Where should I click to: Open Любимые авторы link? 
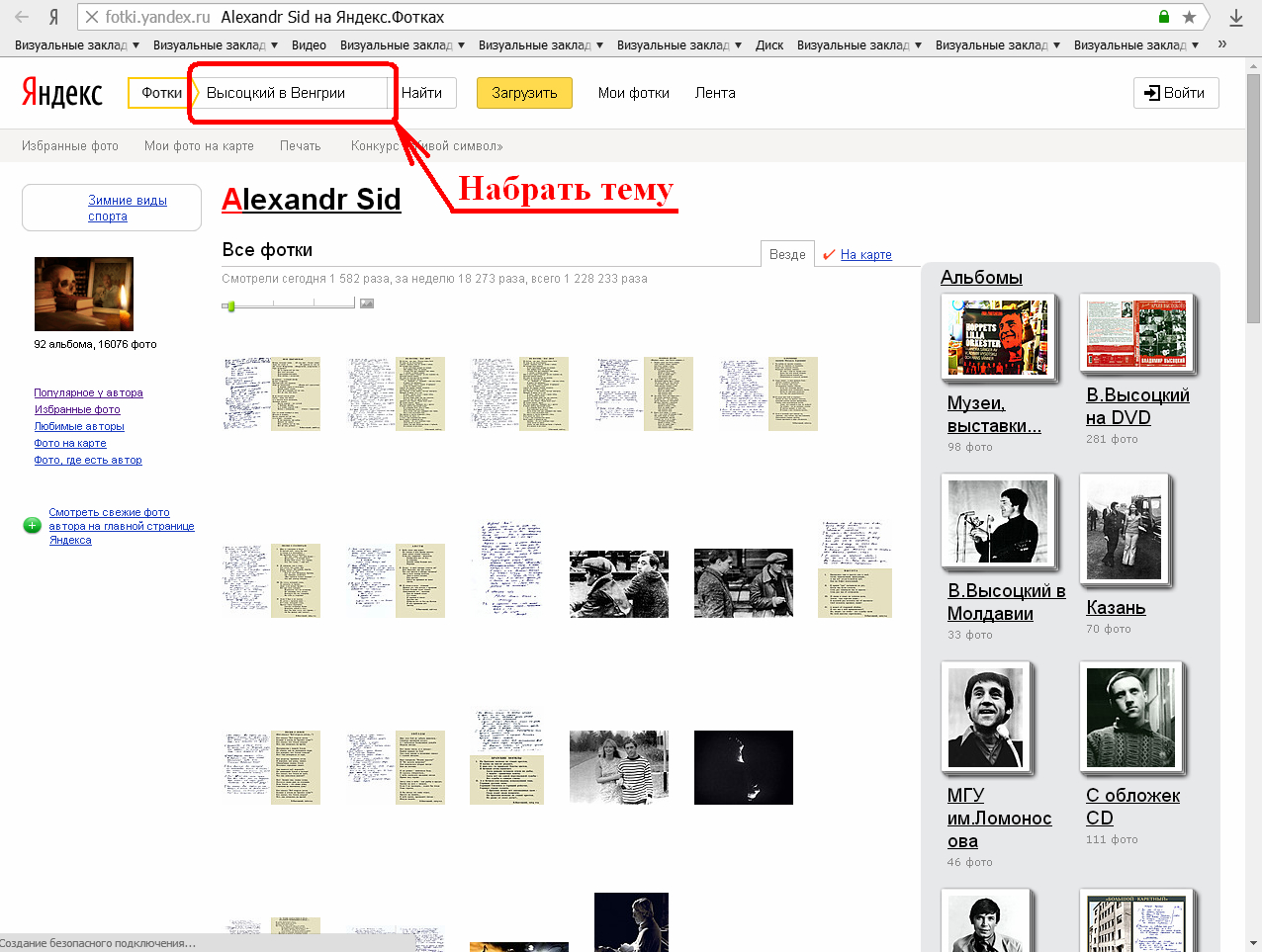click(x=79, y=426)
